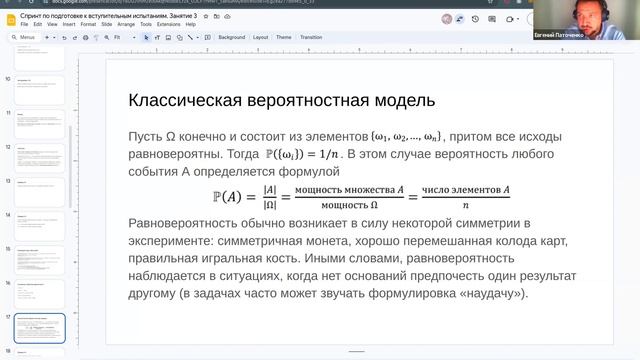
Task: Open the File menu
Action: 24,24
